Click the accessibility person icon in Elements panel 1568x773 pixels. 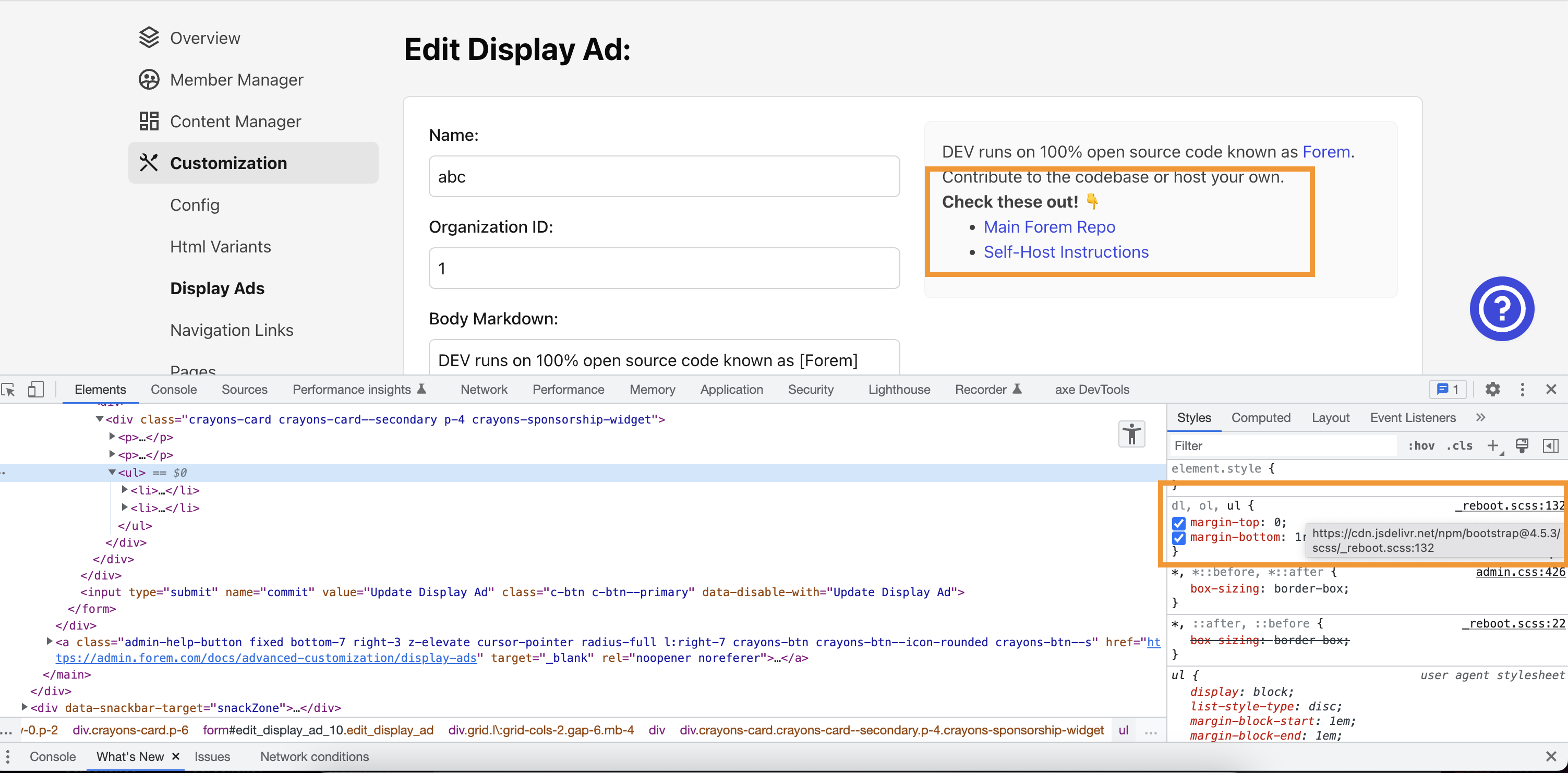pos(1131,433)
